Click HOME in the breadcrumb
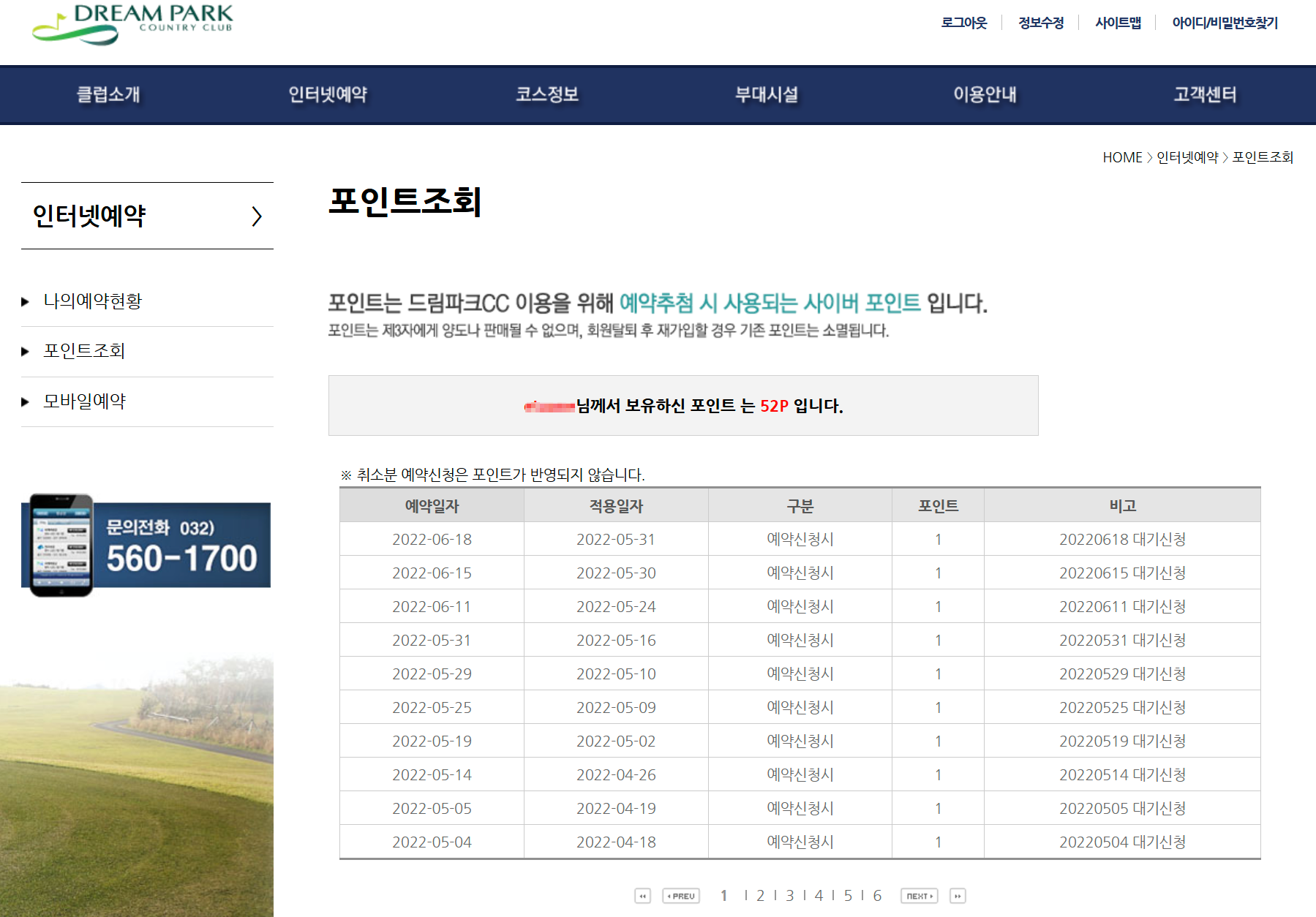1316x917 pixels. (1122, 157)
